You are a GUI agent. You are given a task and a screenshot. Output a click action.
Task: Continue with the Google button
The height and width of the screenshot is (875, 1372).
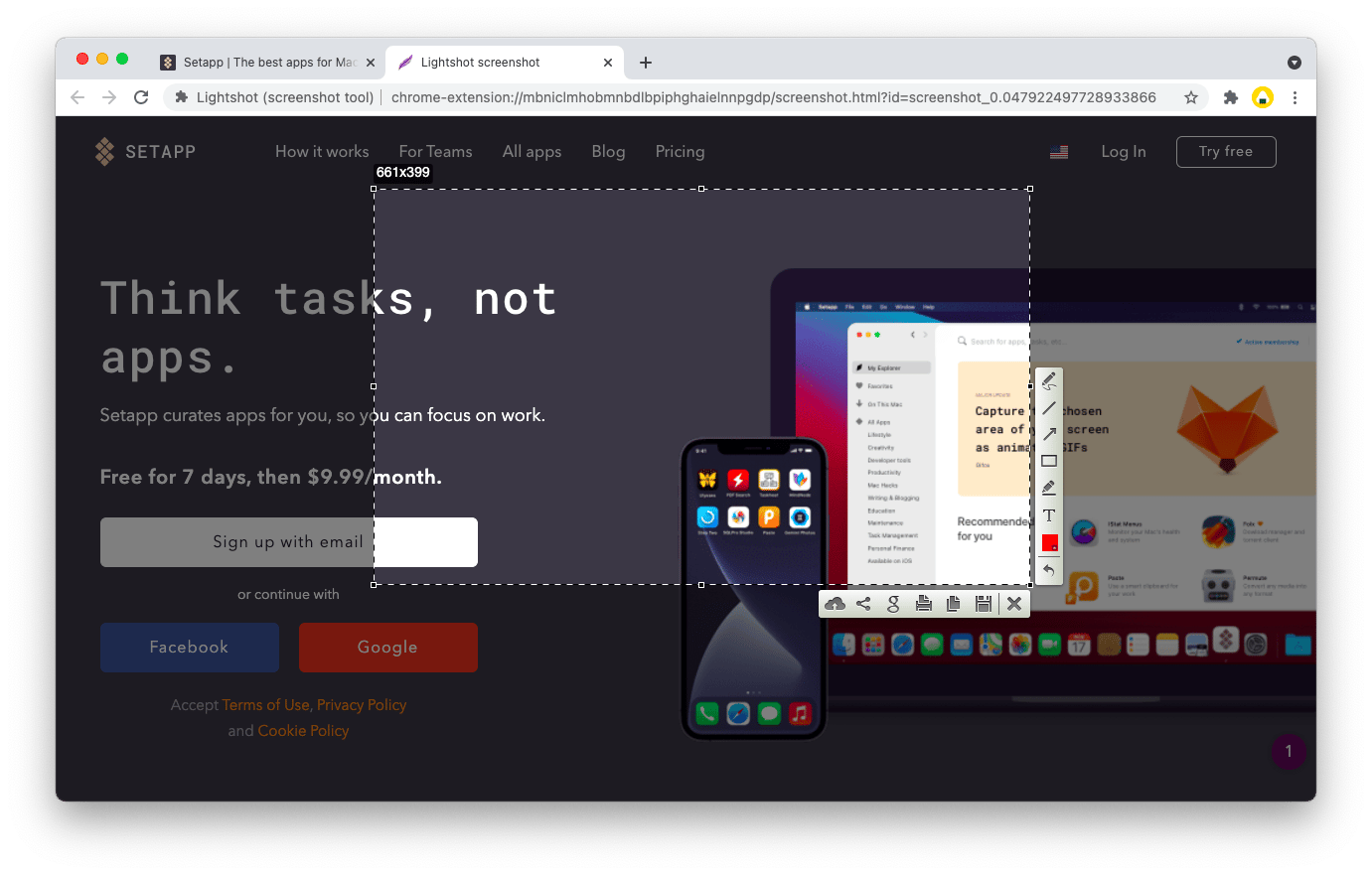(x=388, y=648)
